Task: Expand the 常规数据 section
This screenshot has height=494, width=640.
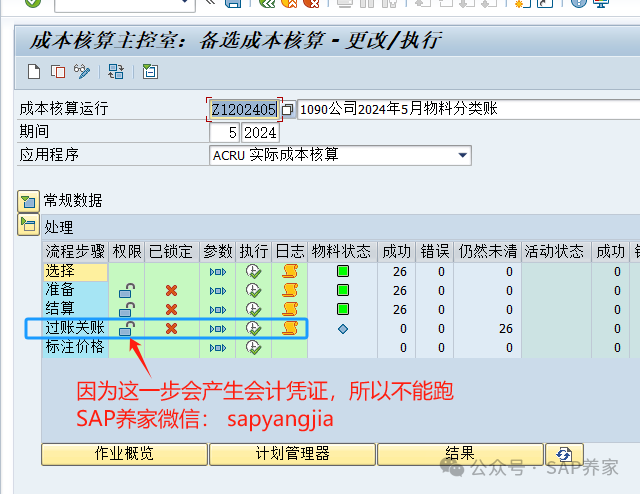Action: (x=28, y=201)
